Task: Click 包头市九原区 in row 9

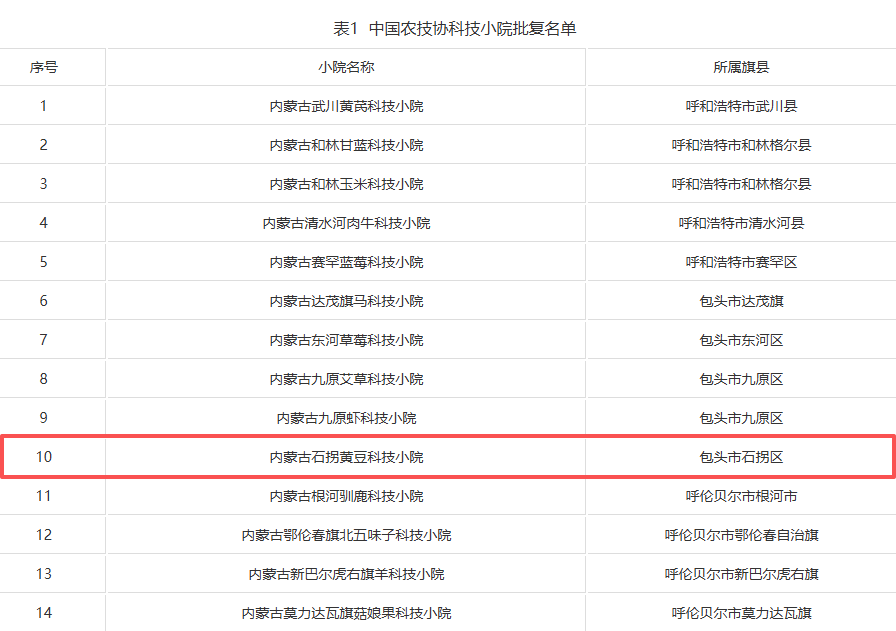Action: (741, 418)
